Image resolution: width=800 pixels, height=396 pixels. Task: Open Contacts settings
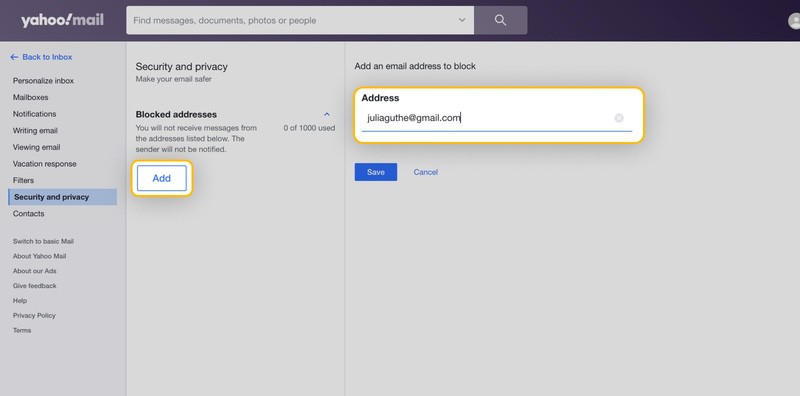click(29, 213)
